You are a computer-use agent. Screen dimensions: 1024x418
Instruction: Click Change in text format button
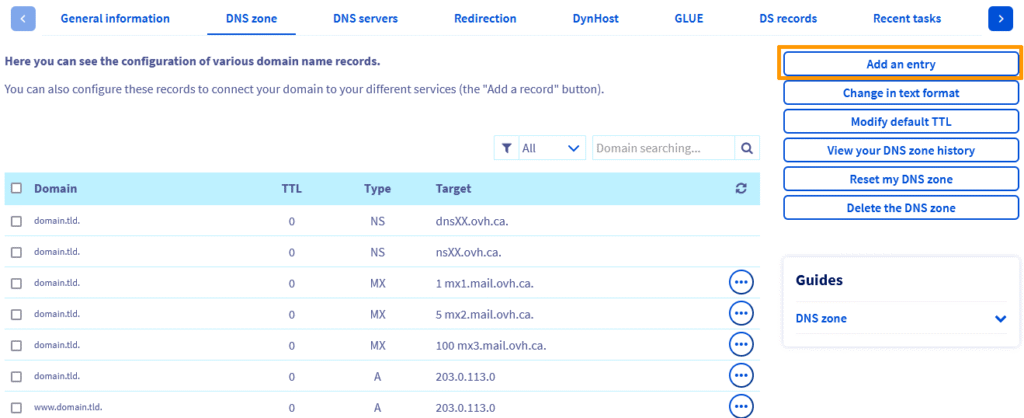[x=901, y=93]
